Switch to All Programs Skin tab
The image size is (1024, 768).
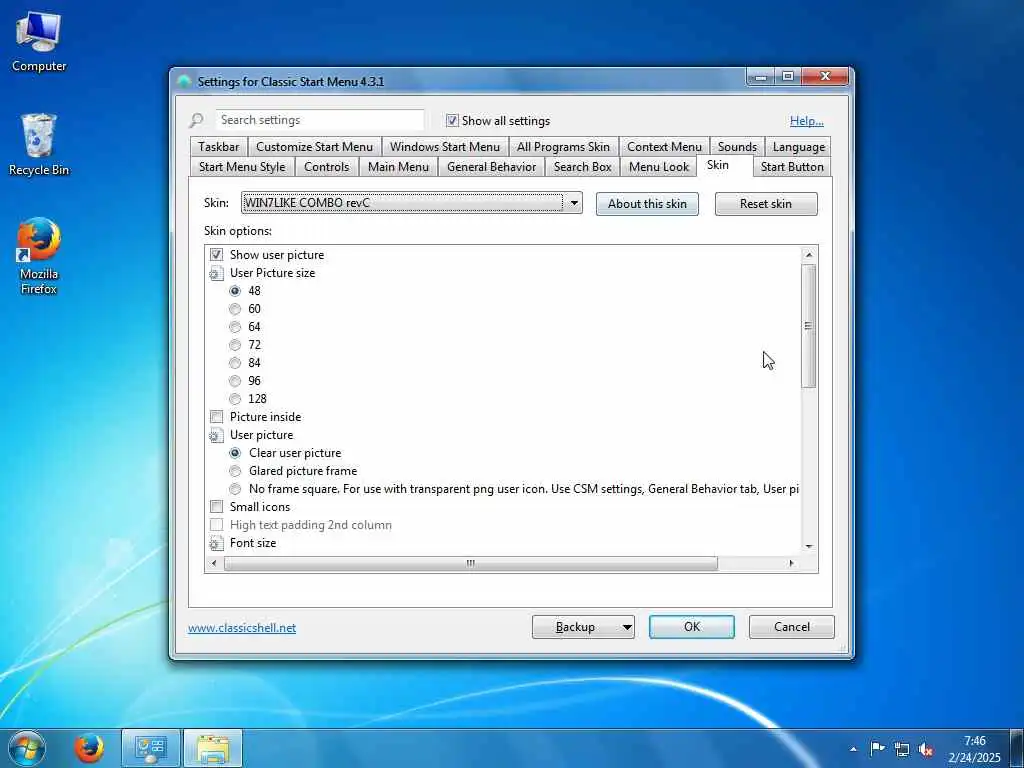pyautogui.click(x=563, y=147)
